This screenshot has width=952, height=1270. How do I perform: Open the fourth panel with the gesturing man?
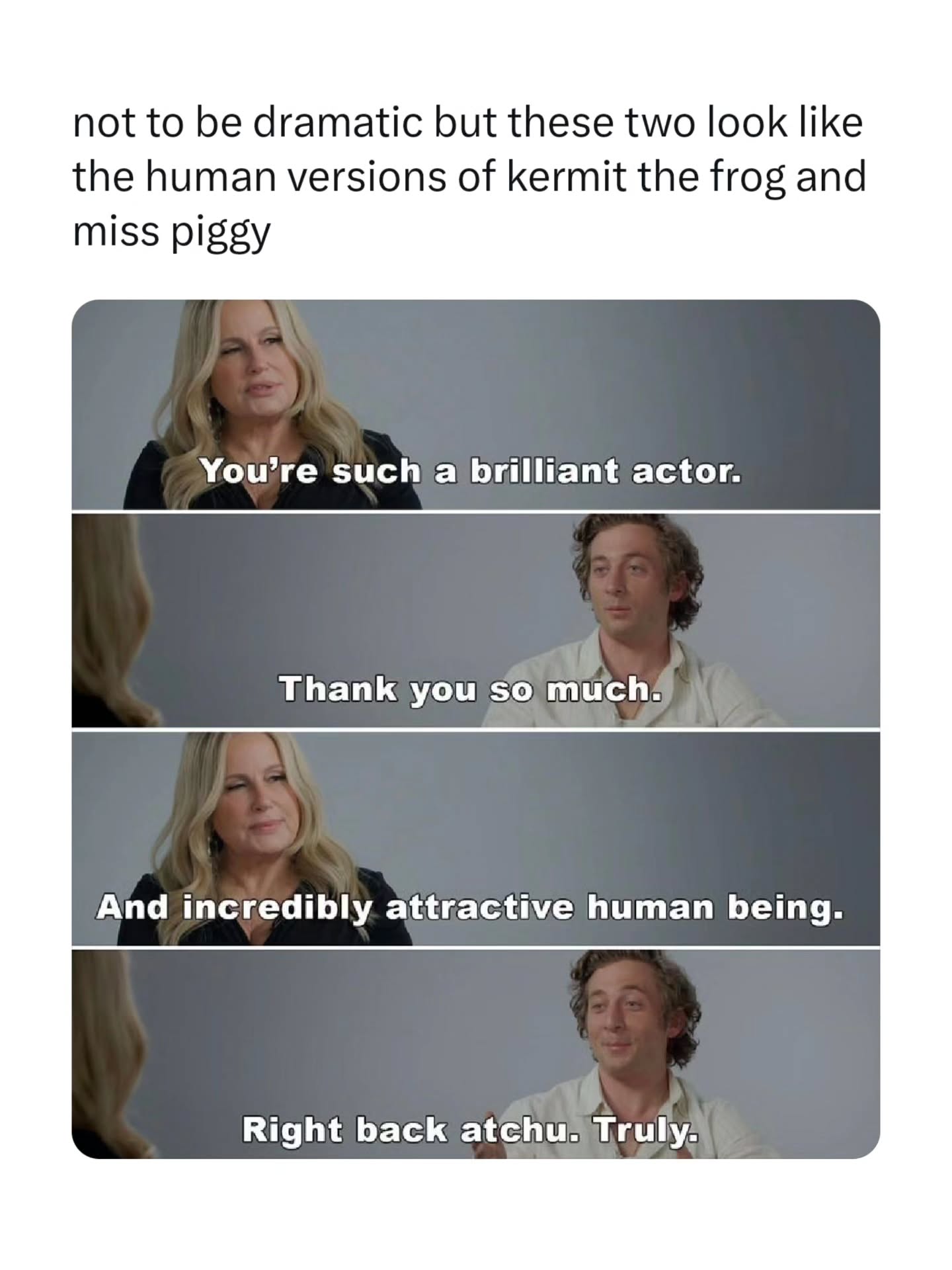(x=476, y=1054)
